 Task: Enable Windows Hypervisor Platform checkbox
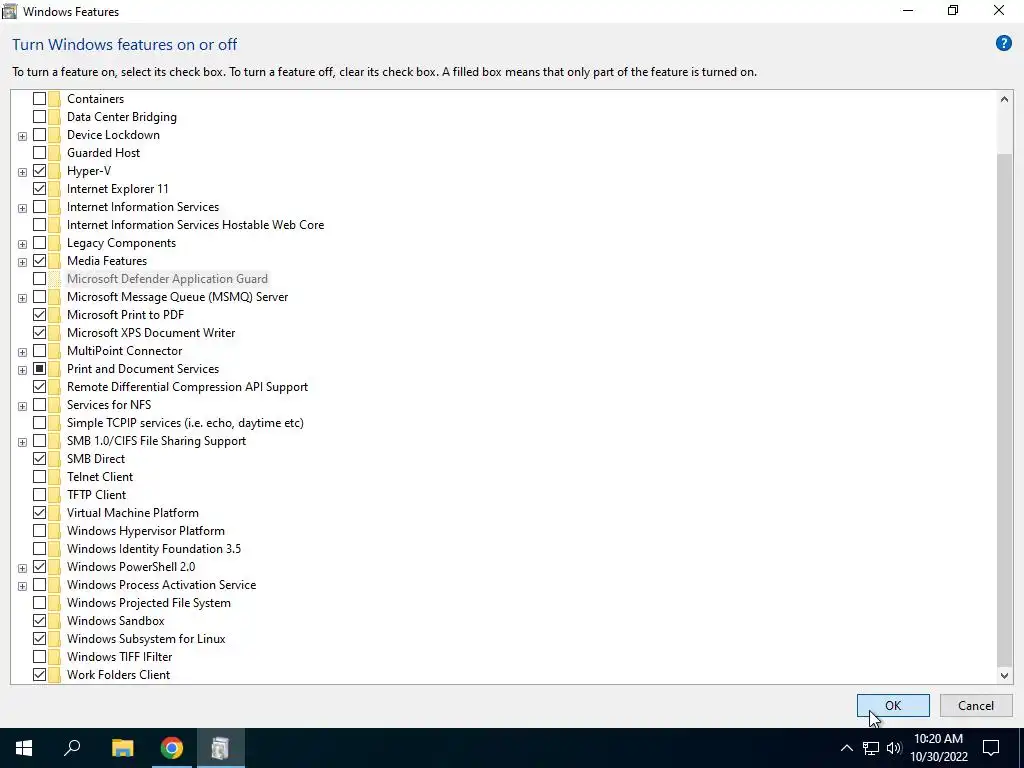coord(39,531)
